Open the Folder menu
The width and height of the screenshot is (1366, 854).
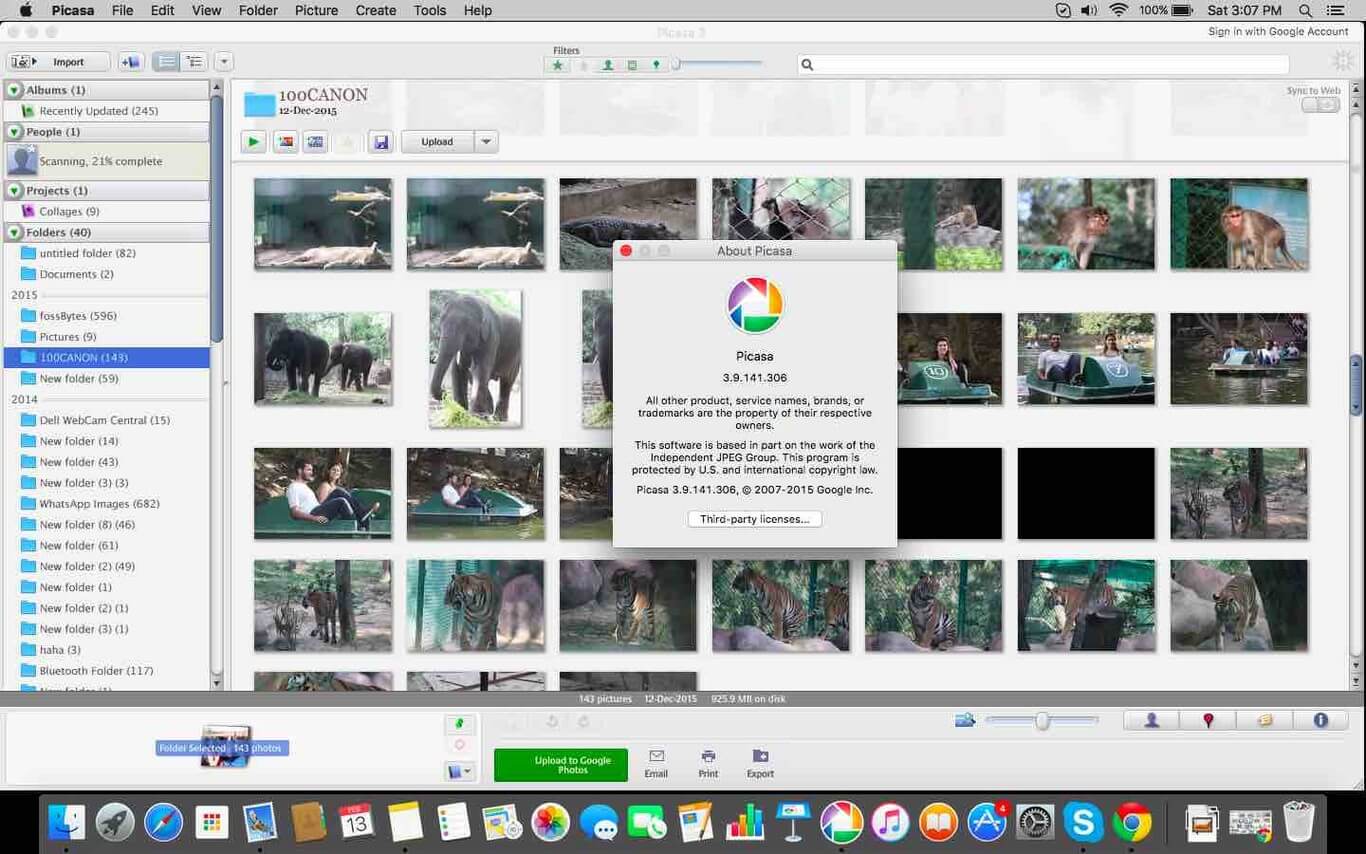tap(258, 10)
